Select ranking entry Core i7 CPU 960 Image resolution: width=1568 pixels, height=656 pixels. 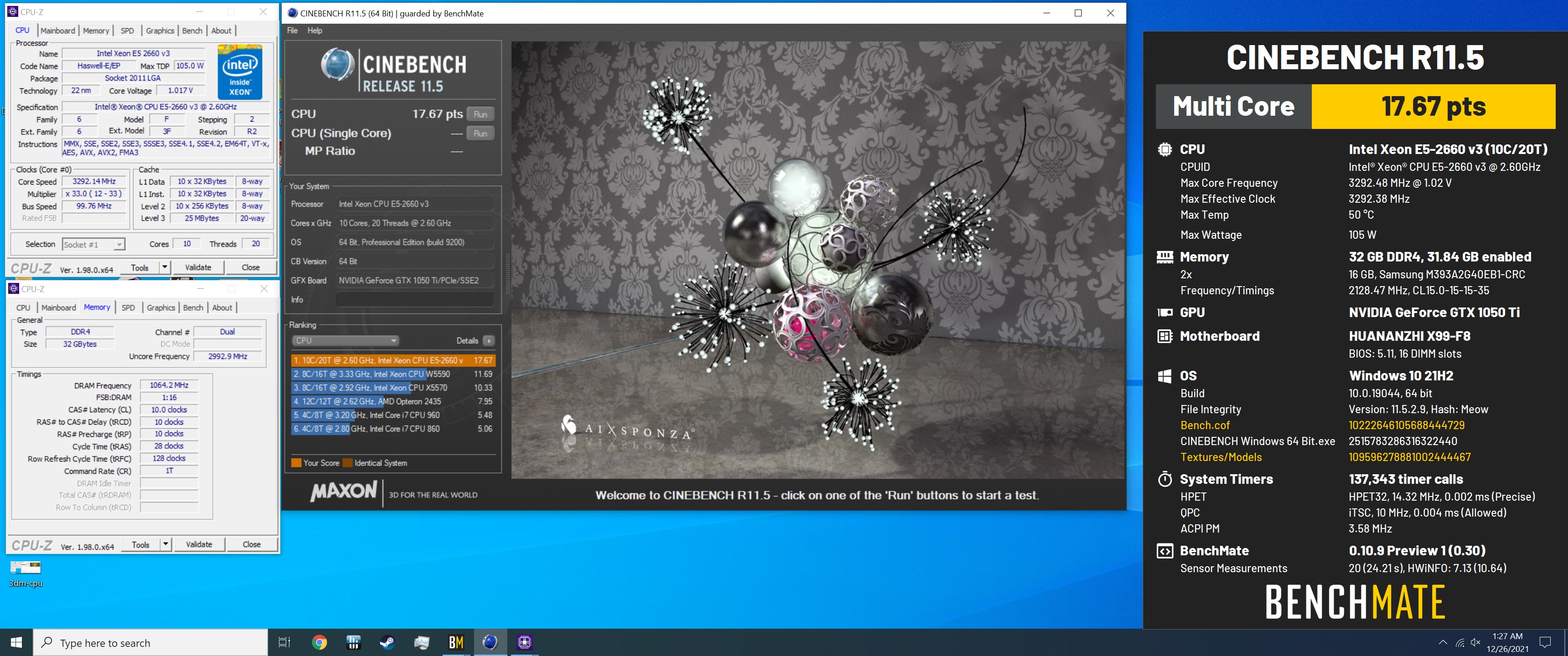pyautogui.click(x=393, y=415)
